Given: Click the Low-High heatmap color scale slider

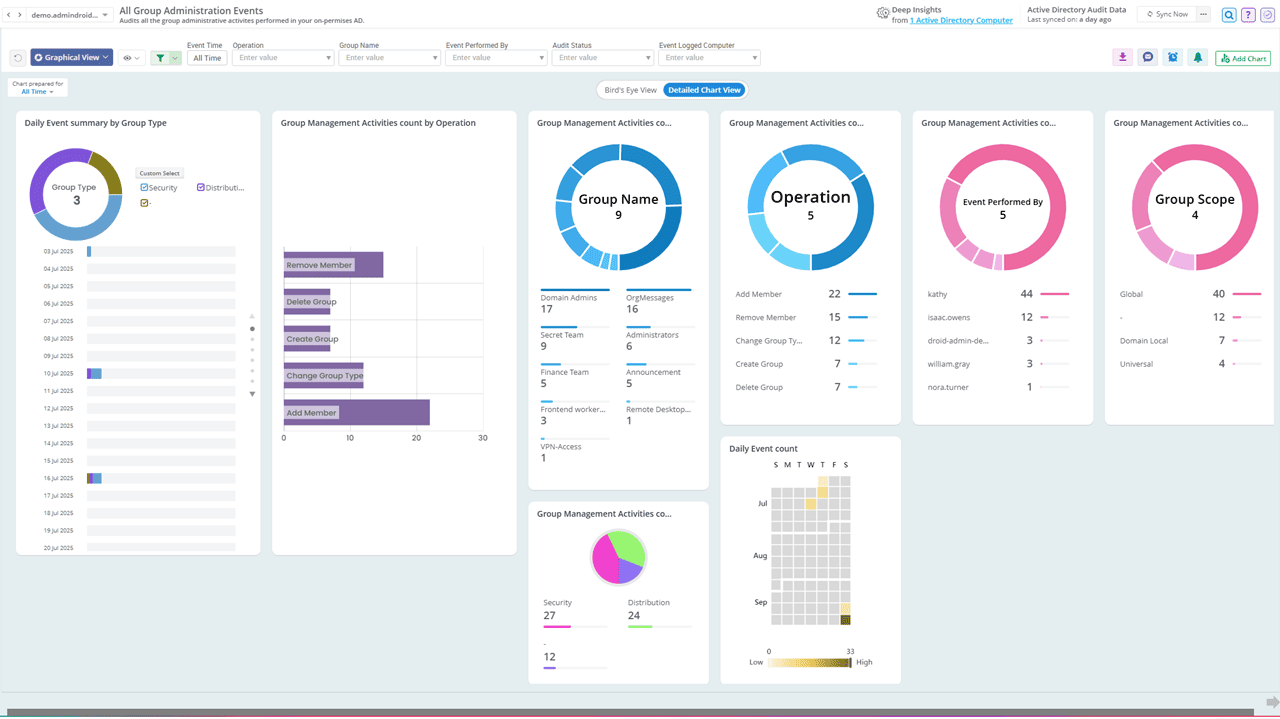Looking at the screenshot, I should coord(809,662).
